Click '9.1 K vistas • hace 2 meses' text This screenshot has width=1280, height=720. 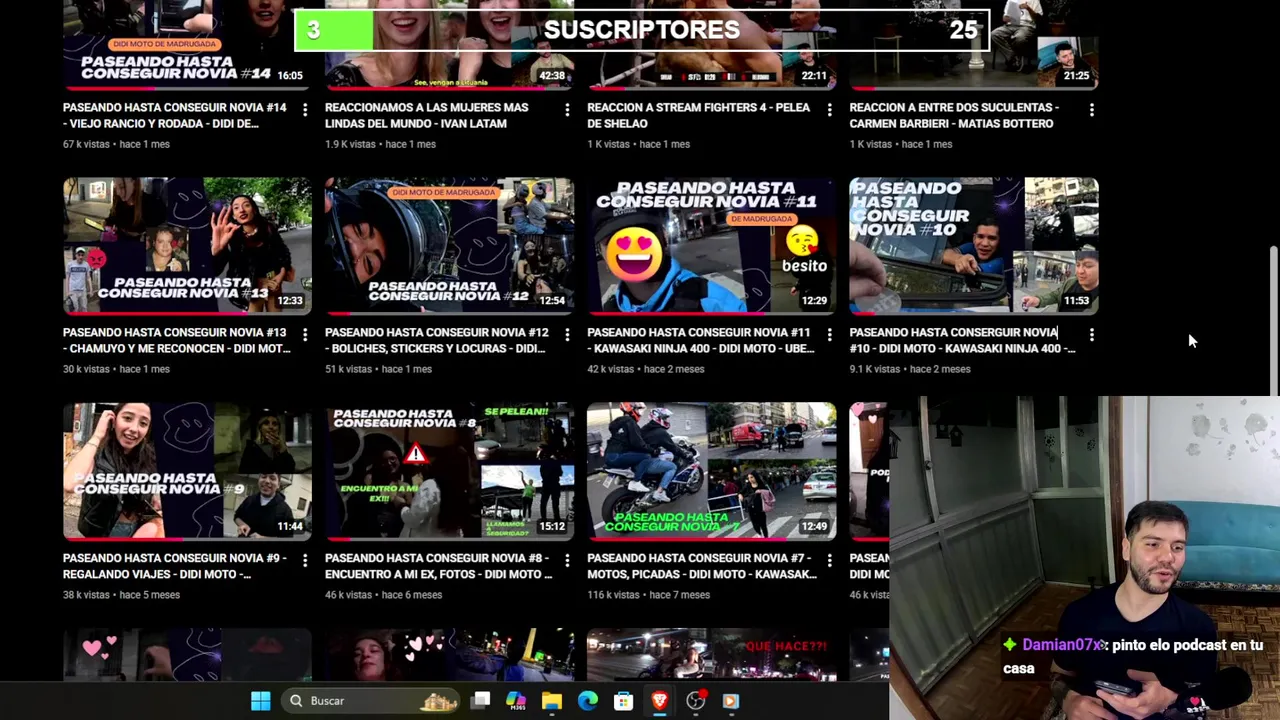coord(910,369)
